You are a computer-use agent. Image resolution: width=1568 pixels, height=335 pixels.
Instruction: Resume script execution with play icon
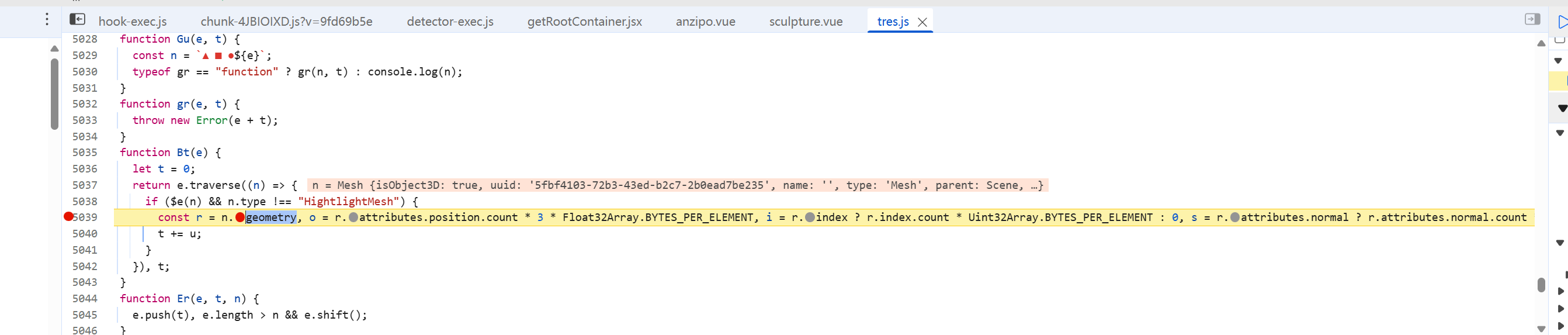point(1562,23)
